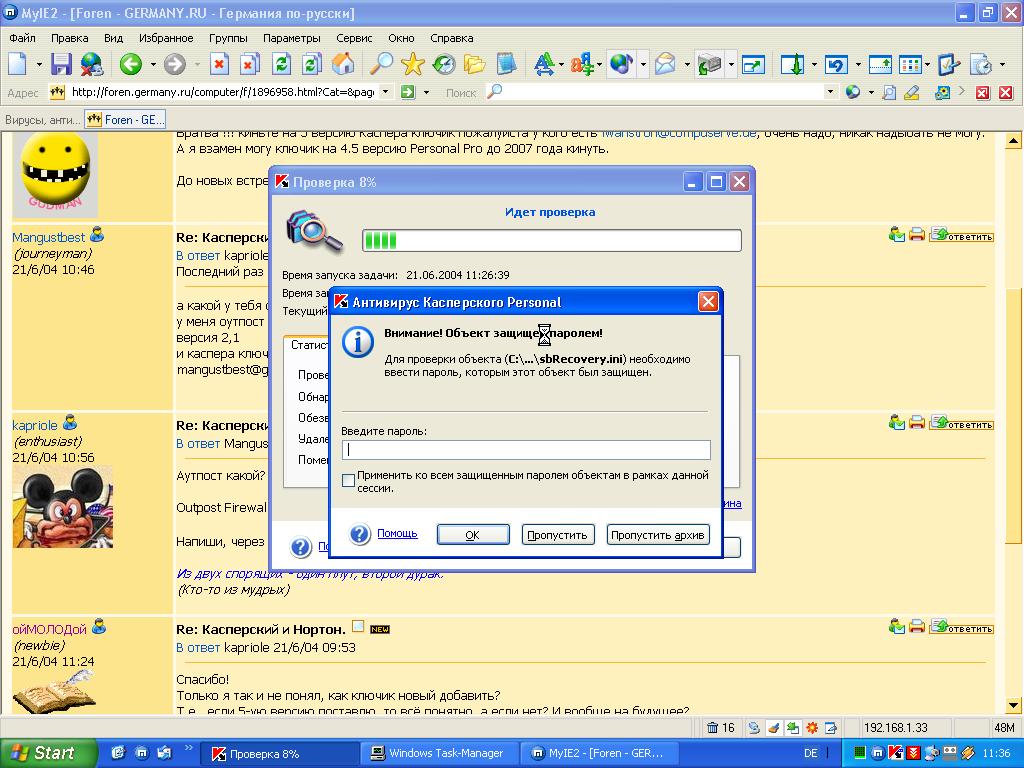Image resolution: width=1024 pixels, height=768 pixels.
Task: Click the Mail envelope toolbar icon
Action: (x=665, y=64)
